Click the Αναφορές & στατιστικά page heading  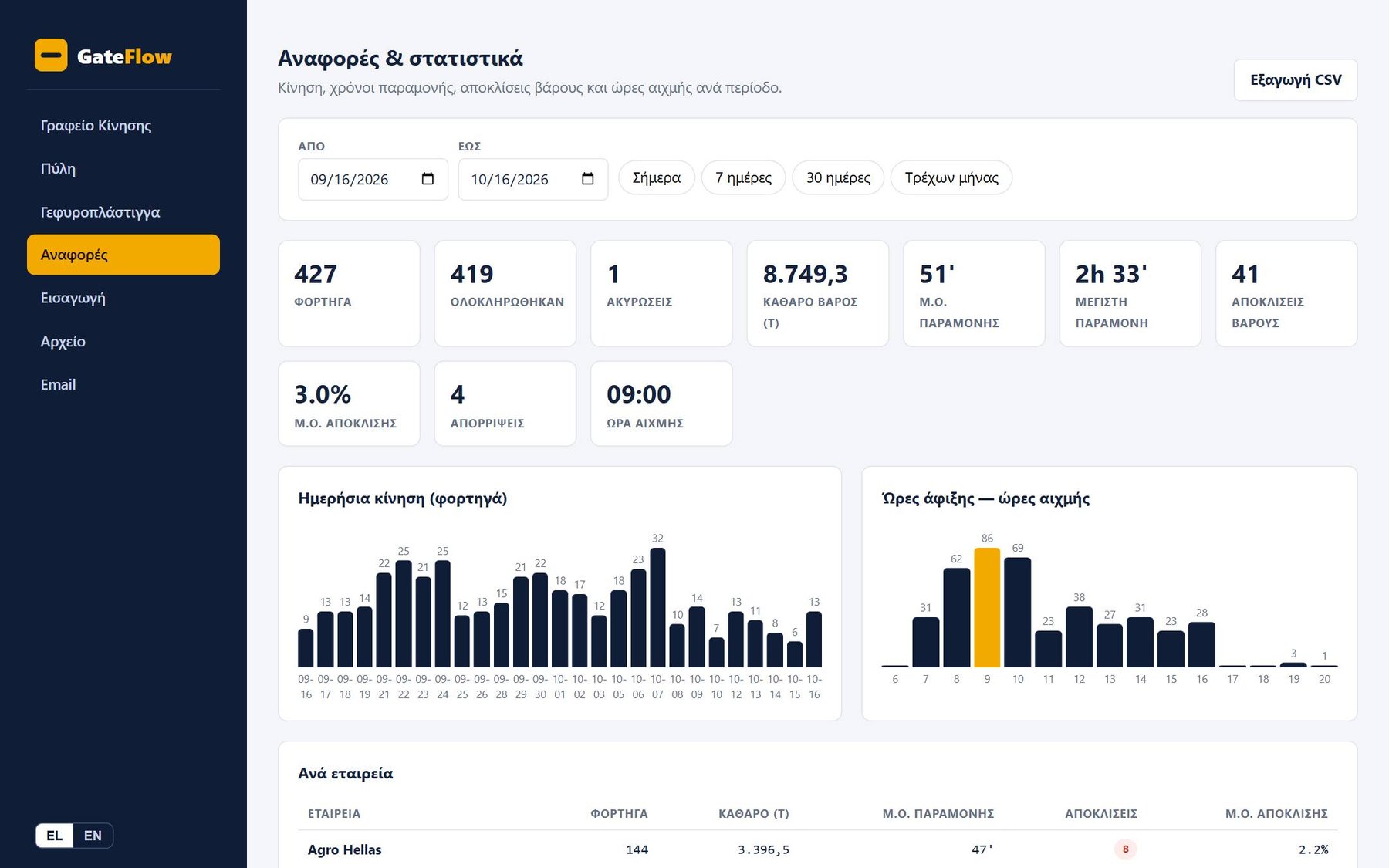(400, 58)
